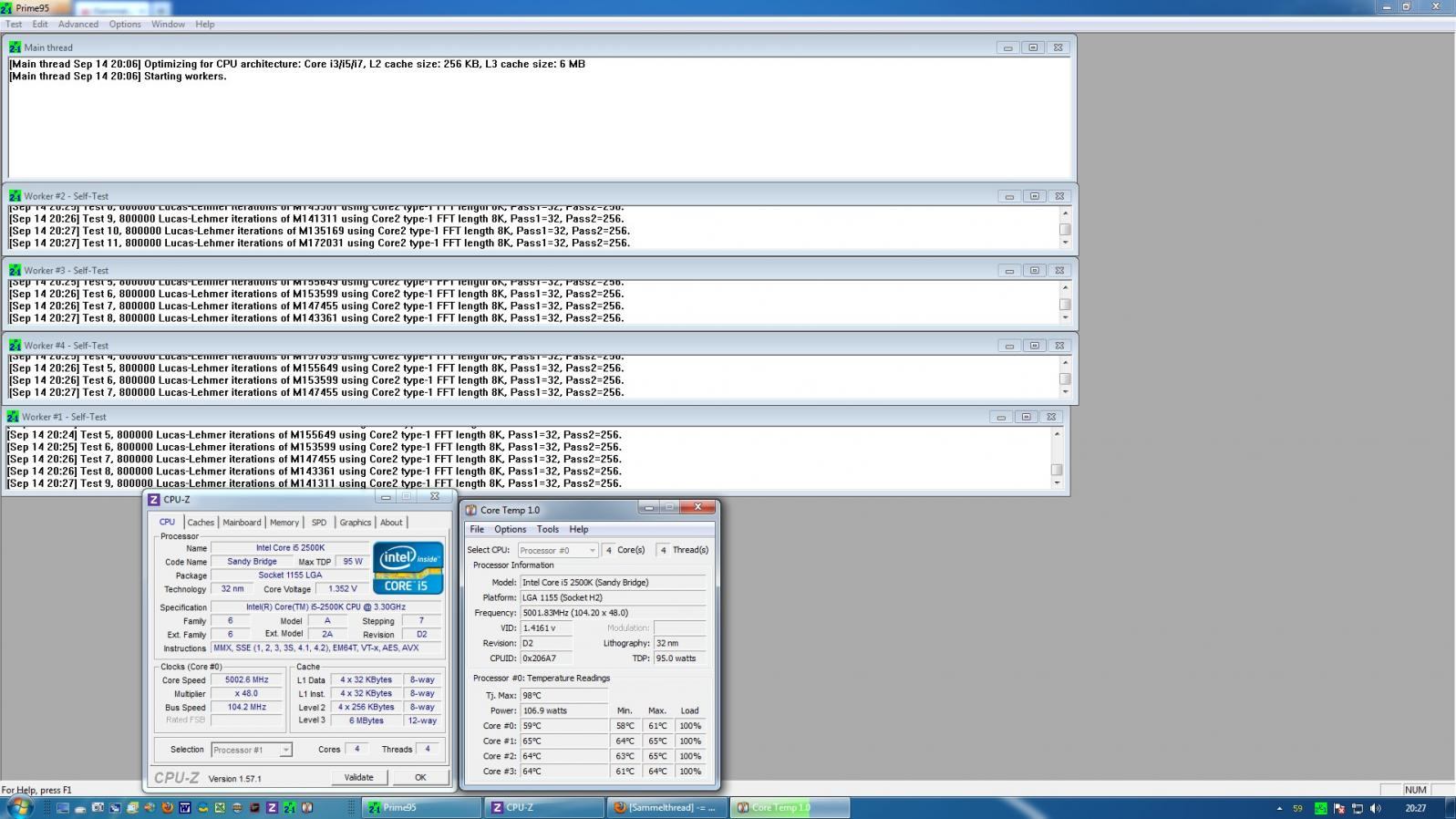Switch to the SPD tab in CPU-Z
This screenshot has height=819, width=1456.
[318, 523]
